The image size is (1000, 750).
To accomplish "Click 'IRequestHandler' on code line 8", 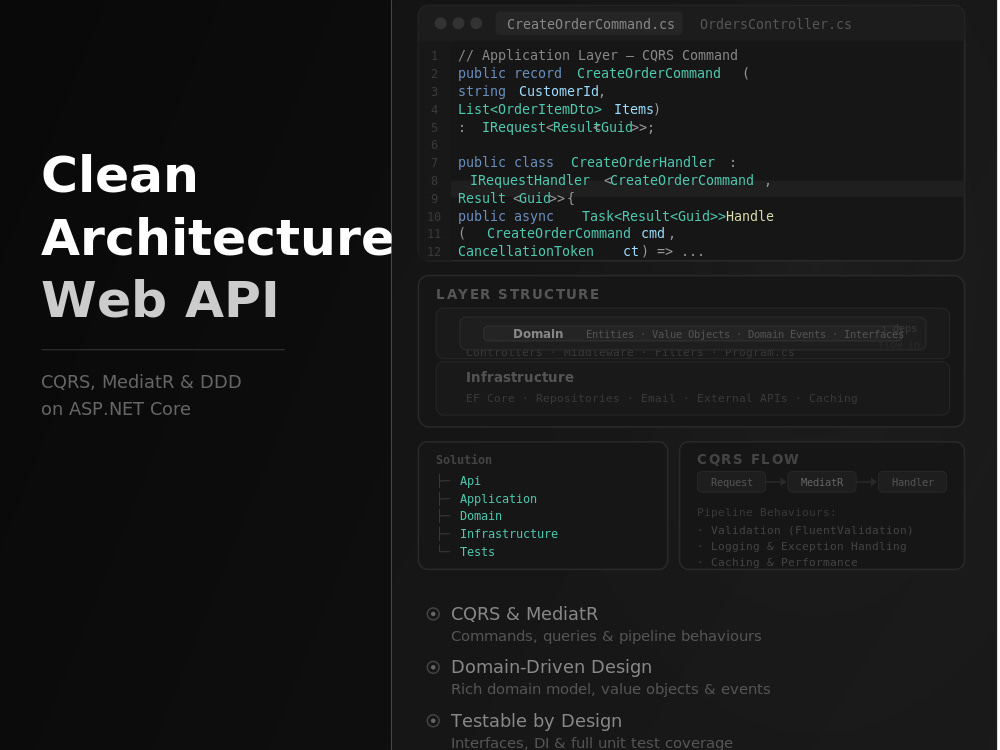I will click(529, 180).
